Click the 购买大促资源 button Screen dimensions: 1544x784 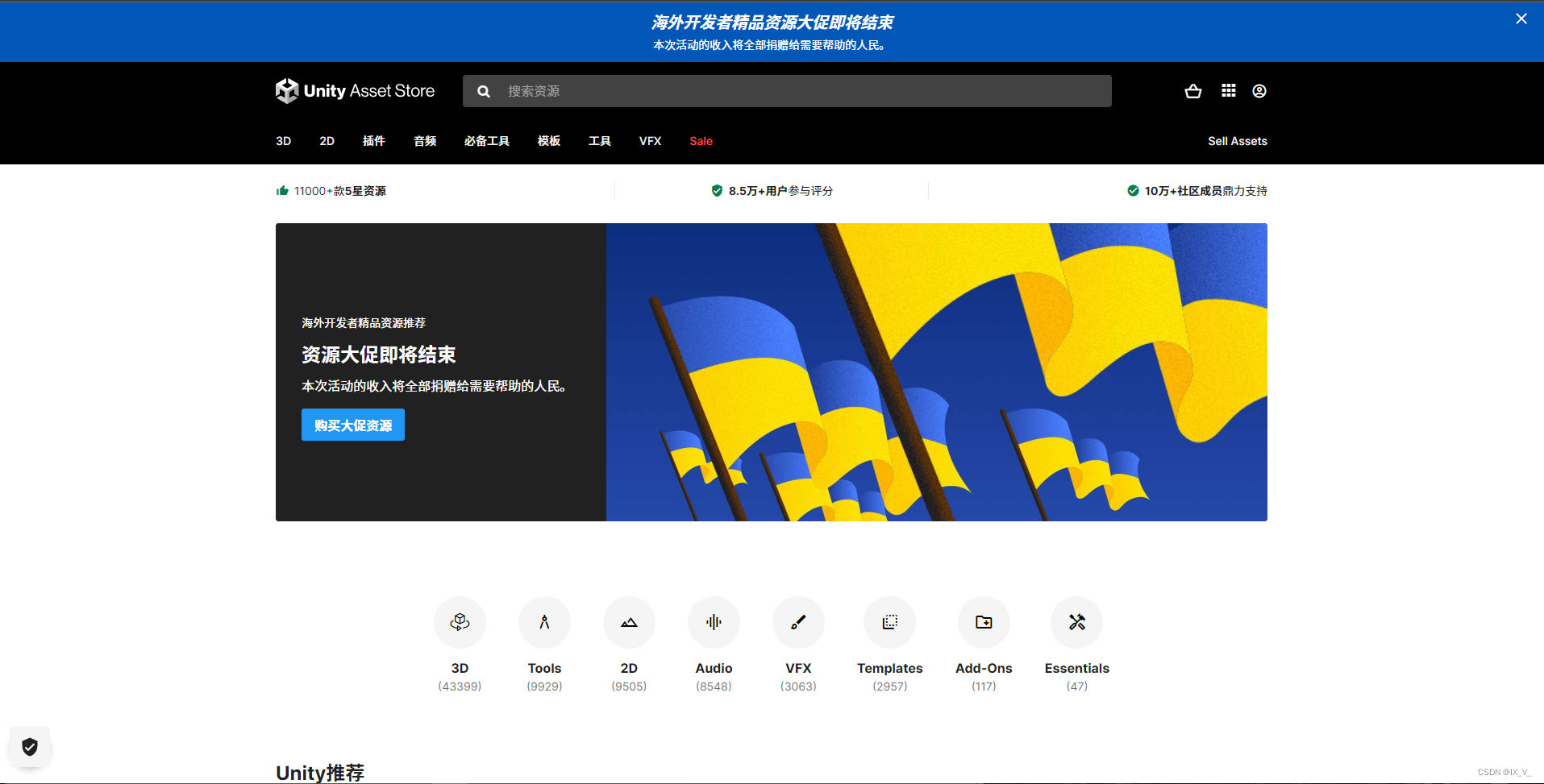(353, 425)
